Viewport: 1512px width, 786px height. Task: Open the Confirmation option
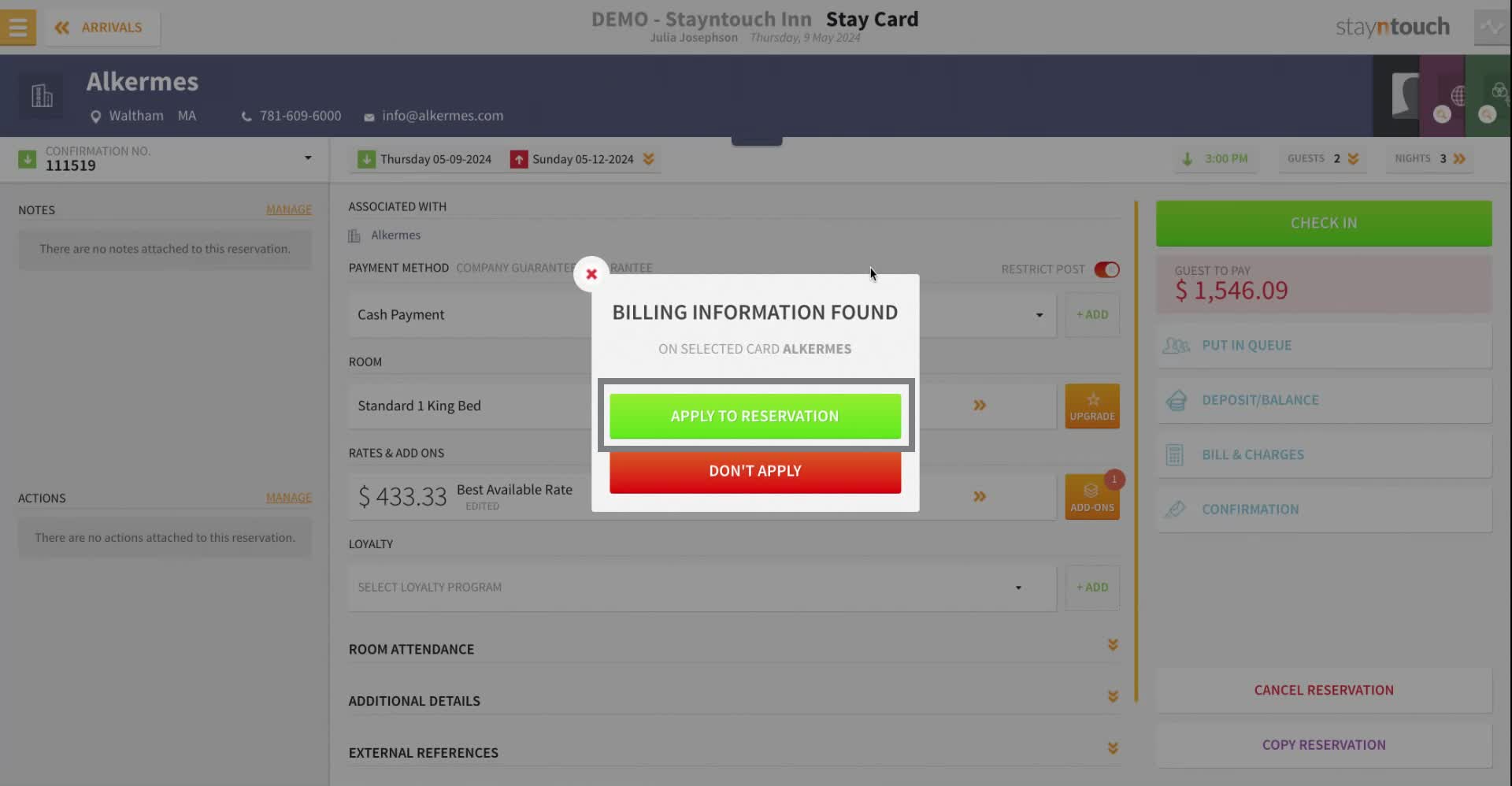(1324, 510)
